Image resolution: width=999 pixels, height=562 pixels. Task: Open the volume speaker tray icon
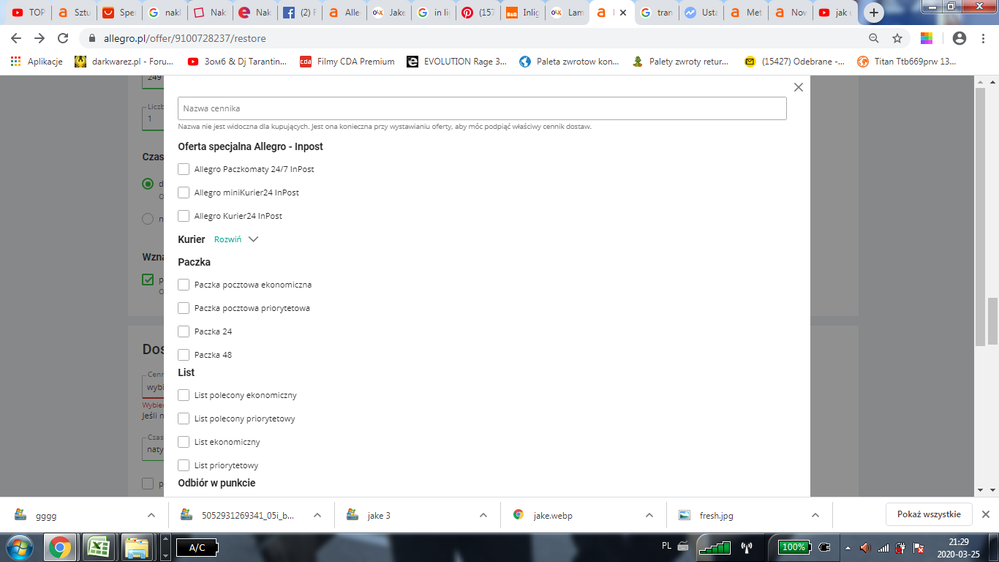click(865, 548)
